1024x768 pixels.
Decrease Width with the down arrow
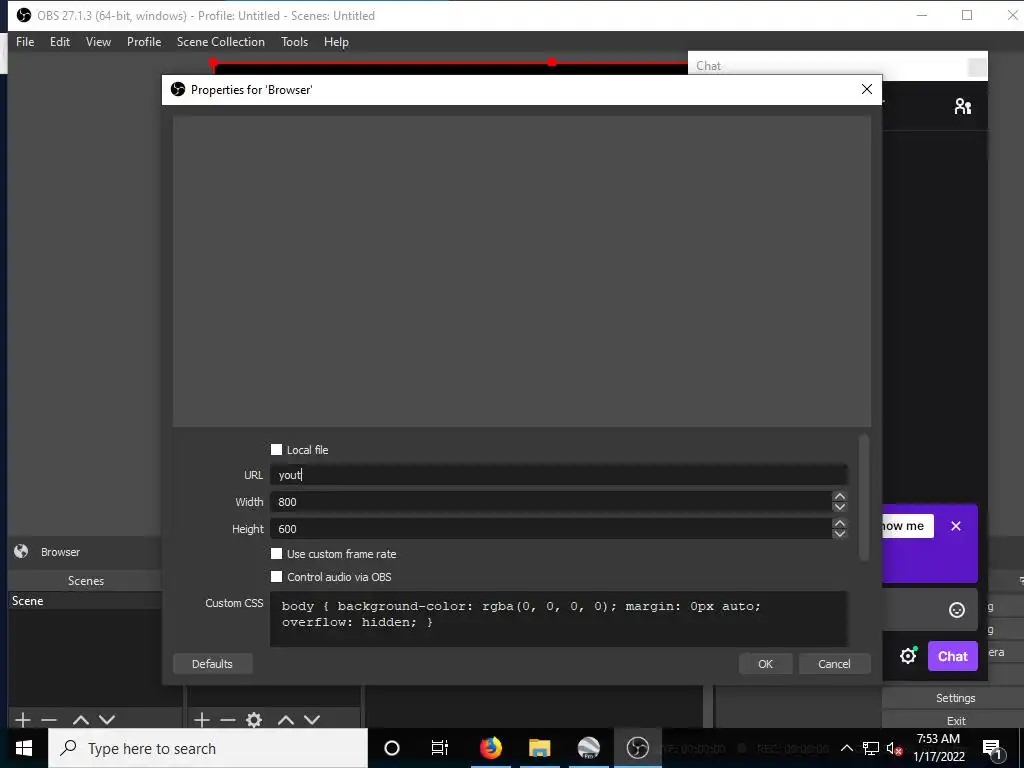pyautogui.click(x=840, y=507)
